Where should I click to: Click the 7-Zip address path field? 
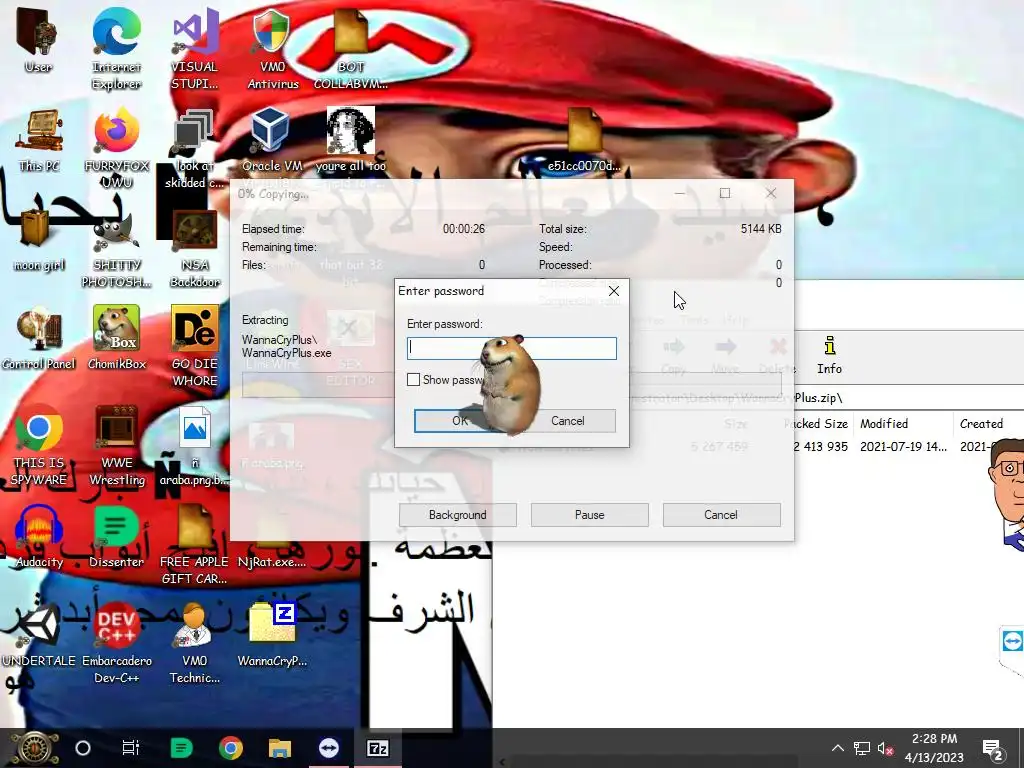click(908, 398)
